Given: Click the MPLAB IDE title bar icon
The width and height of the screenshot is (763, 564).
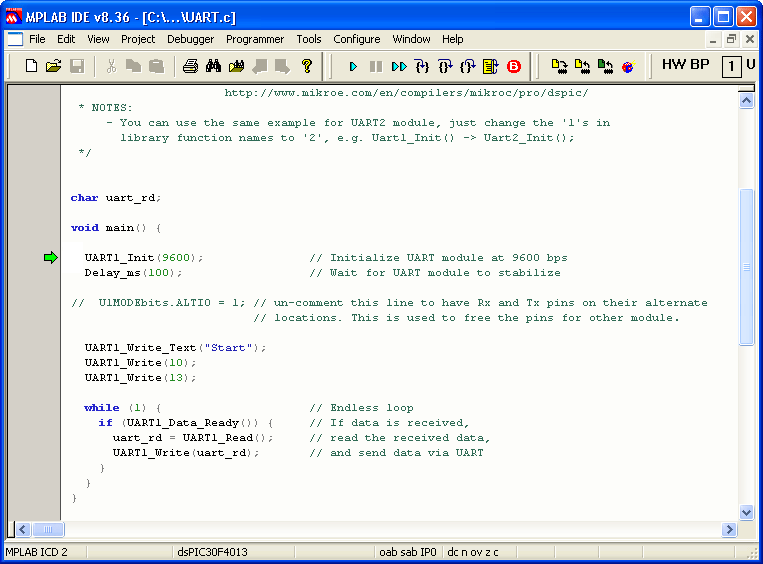Looking at the screenshot, I should coord(14,17).
